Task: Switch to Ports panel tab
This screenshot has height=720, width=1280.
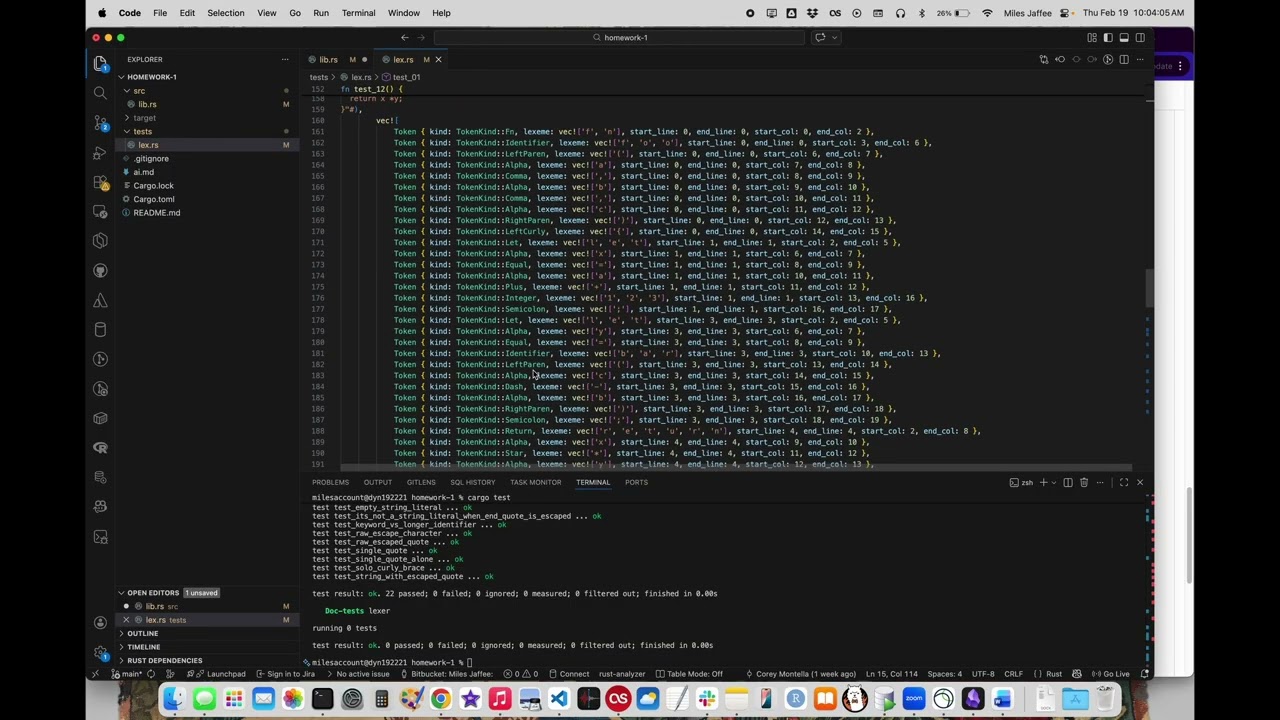Action: coord(636,482)
